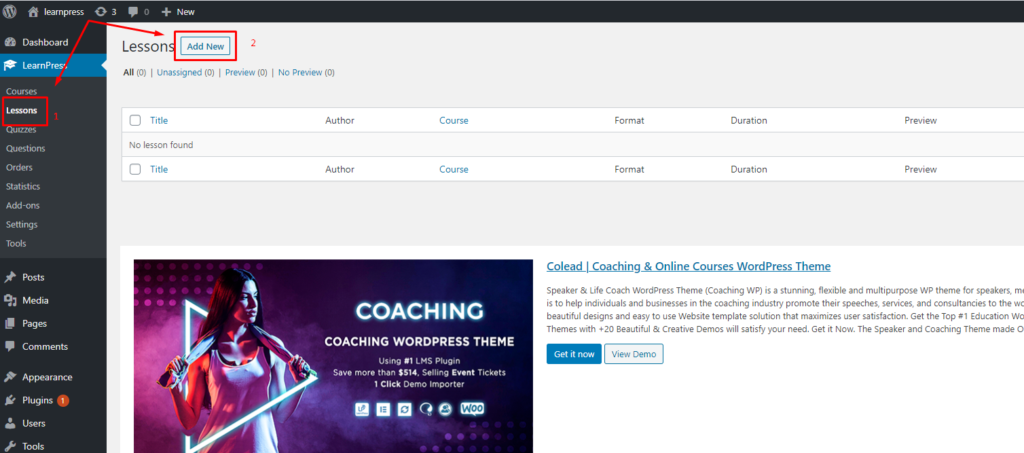Go to Users in the sidebar
The height and width of the screenshot is (453, 1024).
coord(33,423)
